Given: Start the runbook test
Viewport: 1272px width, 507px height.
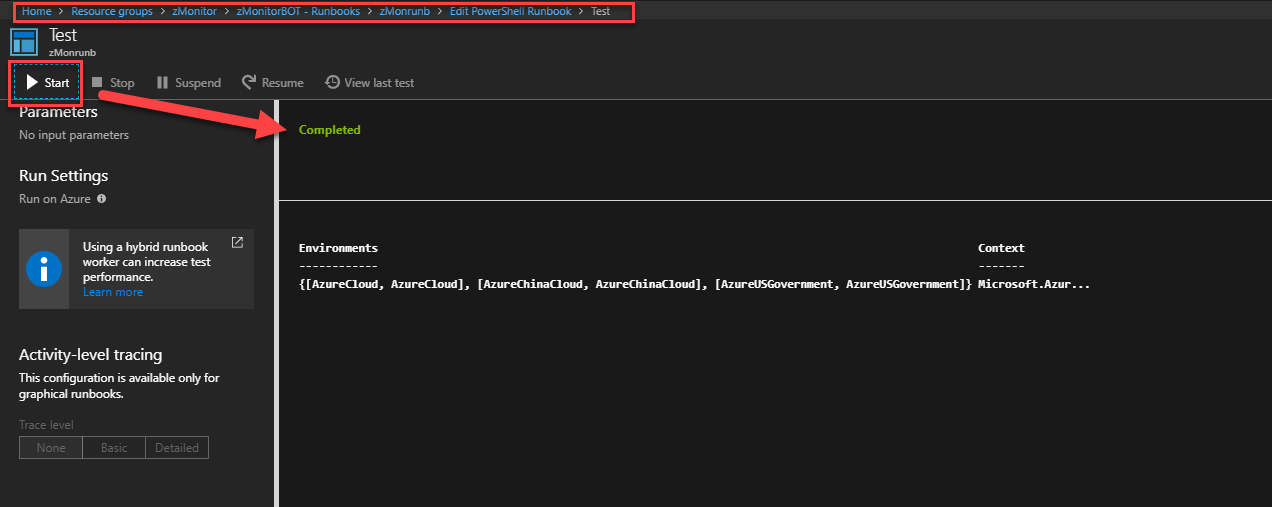Looking at the screenshot, I should (47, 83).
